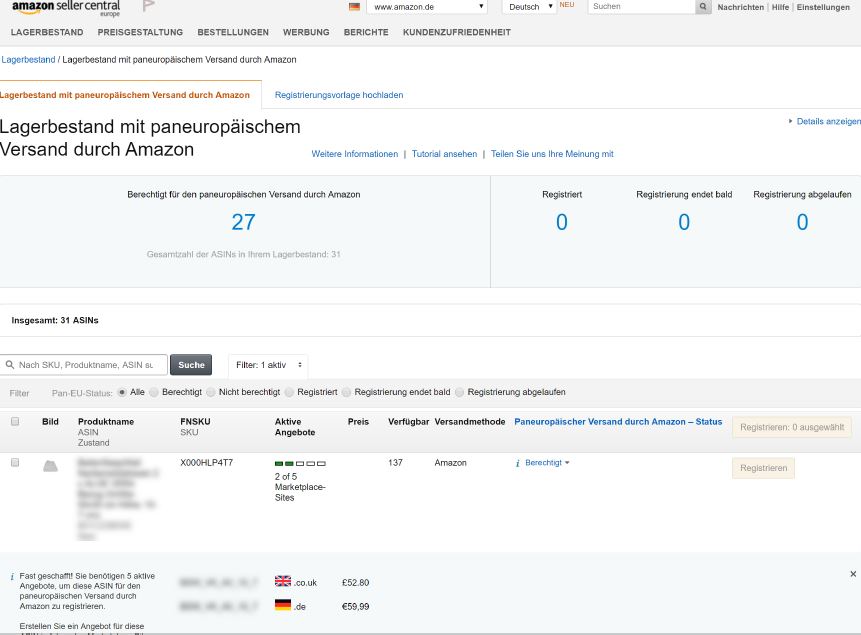This screenshot has height=635, width=861.
Task: Click the German flag next to .de
Action: (283, 605)
